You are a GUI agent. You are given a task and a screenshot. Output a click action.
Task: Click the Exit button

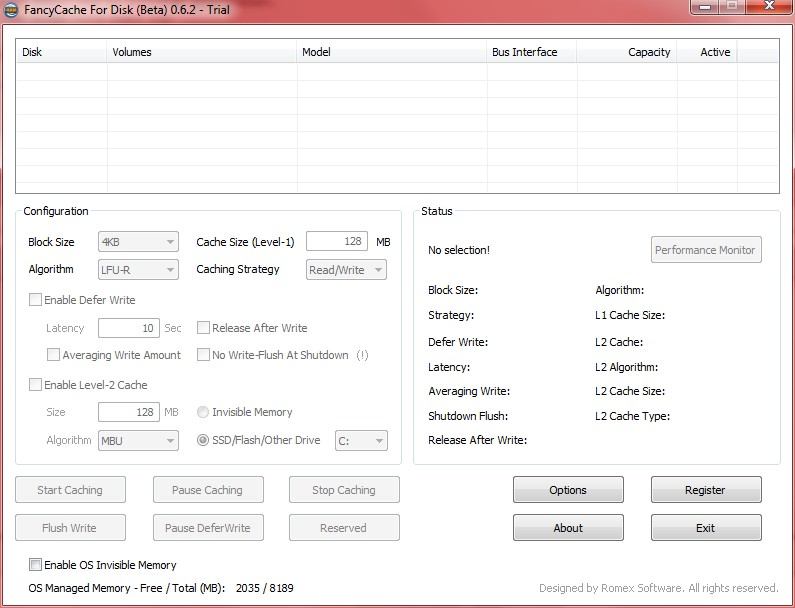(x=706, y=528)
